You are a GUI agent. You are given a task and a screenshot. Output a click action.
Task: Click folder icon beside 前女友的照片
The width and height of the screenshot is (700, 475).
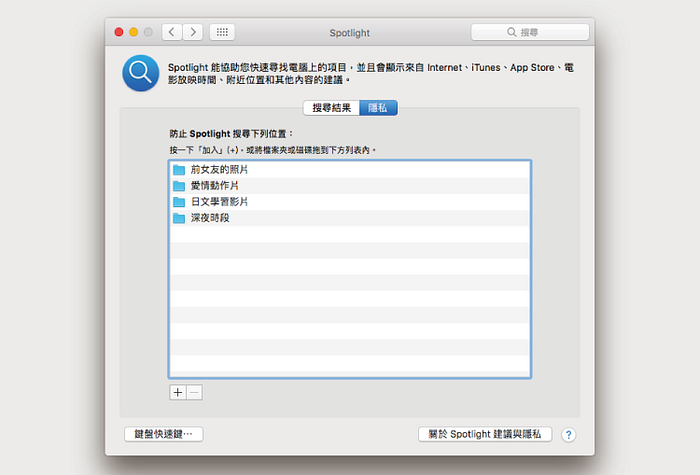[x=179, y=170]
